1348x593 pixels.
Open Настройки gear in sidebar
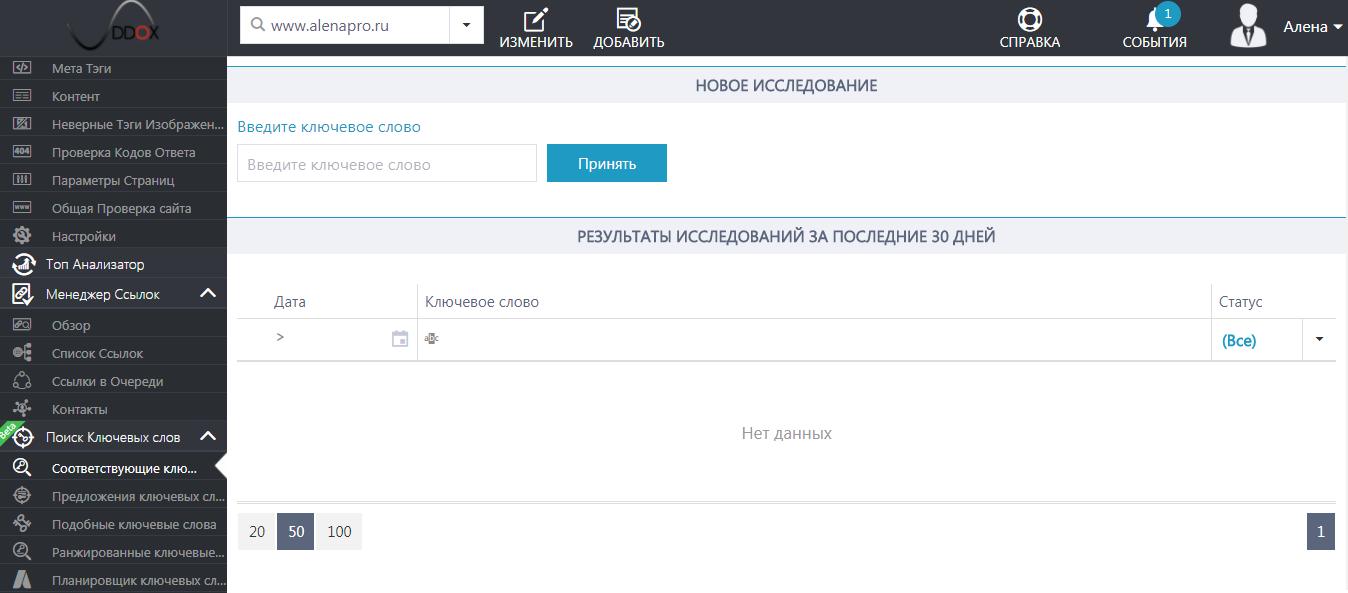coord(22,236)
